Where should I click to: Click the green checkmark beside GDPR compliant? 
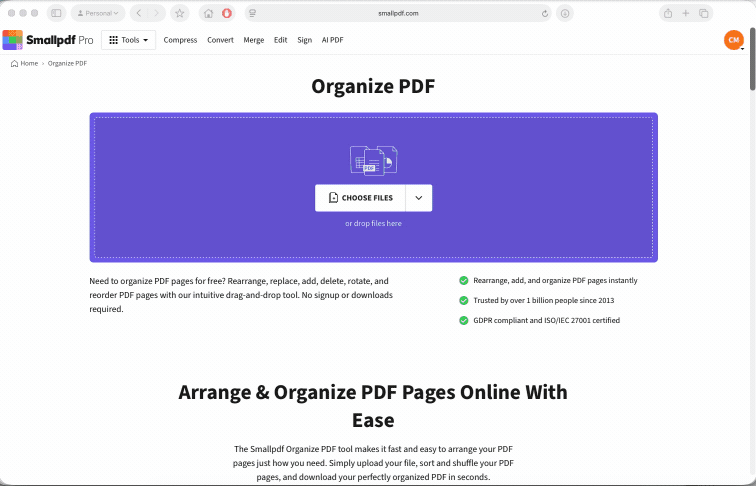coord(463,320)
